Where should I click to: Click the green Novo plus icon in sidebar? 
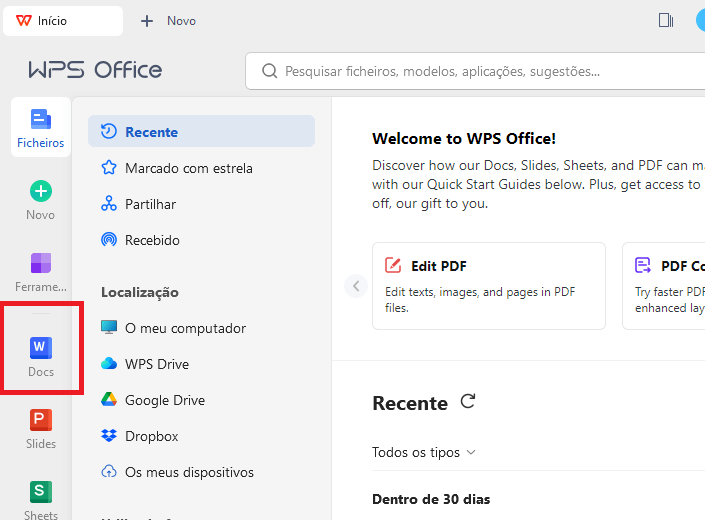41,191
